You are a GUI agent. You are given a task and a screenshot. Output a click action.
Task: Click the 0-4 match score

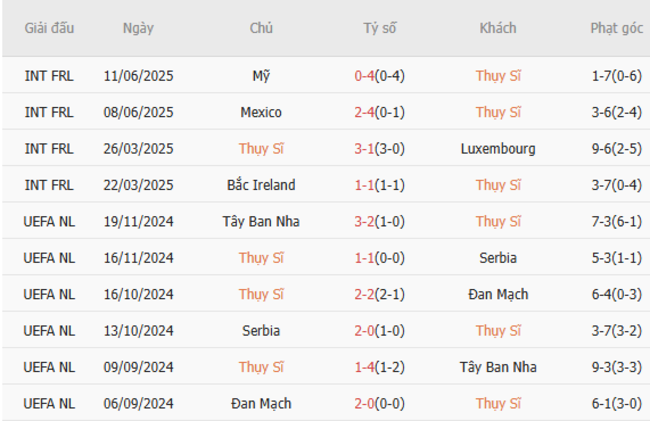(364, 76)
